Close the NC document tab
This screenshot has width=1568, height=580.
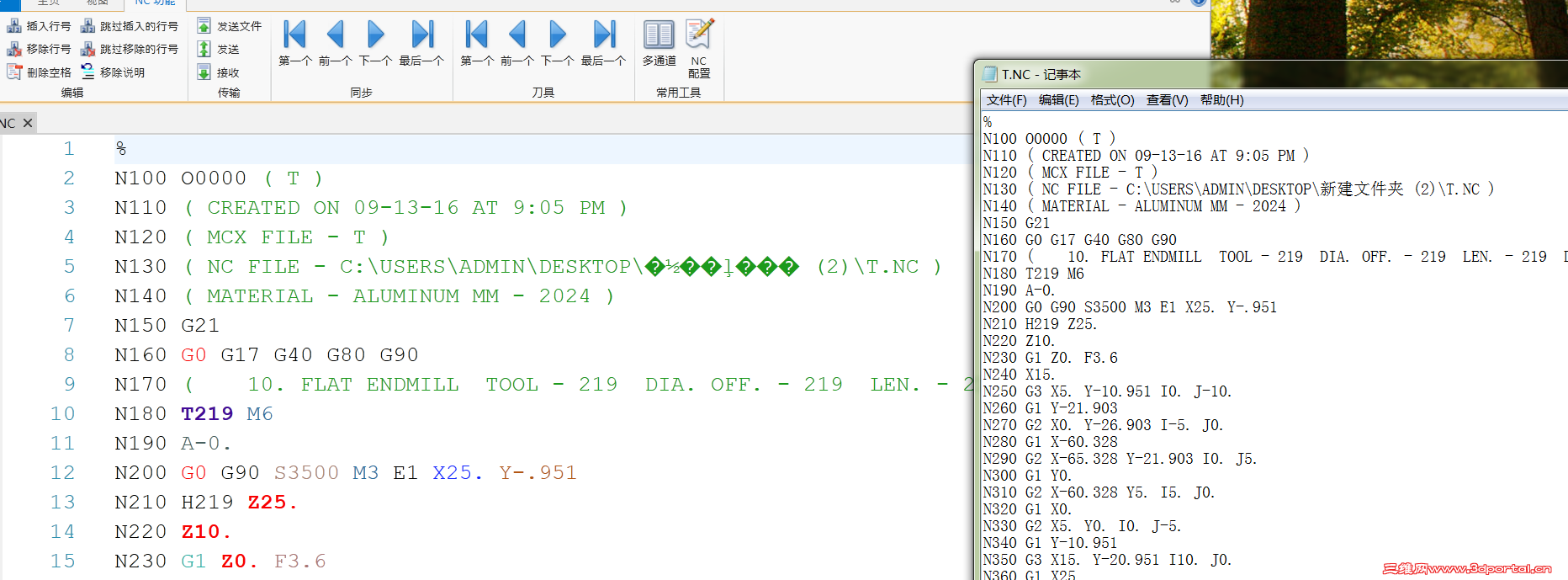pyautogui.click(x=28, y=123)
